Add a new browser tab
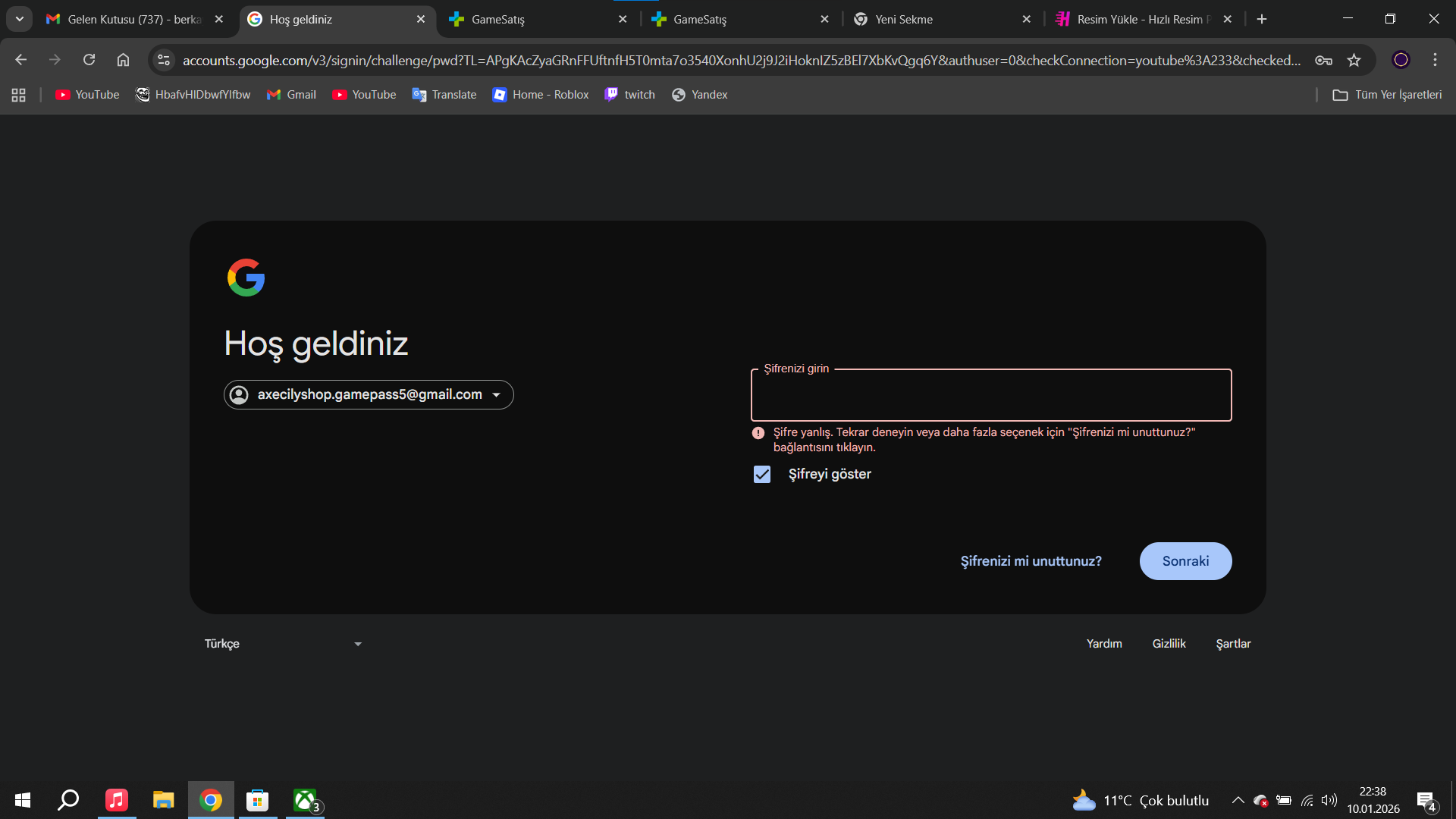The height and width of the screenshot is (819, 1456). (x=1262, y=19)
